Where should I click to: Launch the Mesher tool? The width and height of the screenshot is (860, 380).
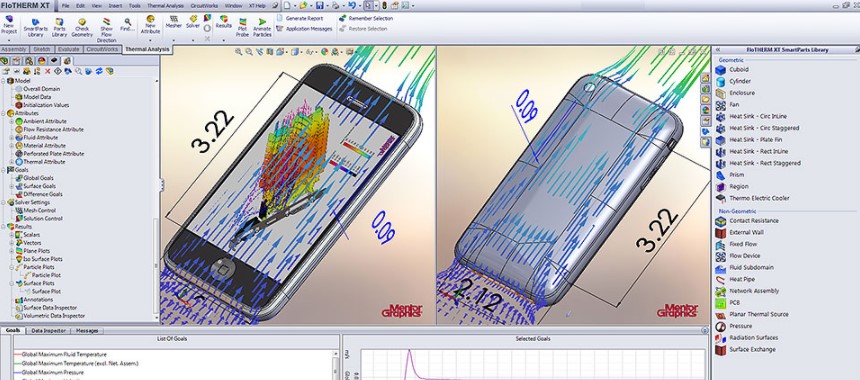pyautogui.click(x=174, y=22)
